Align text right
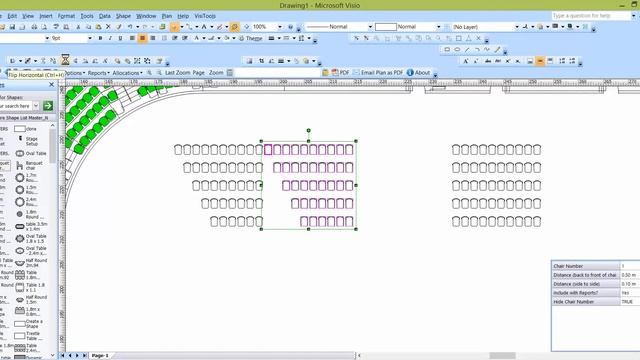The image size is (640, 360). (153, 38)
